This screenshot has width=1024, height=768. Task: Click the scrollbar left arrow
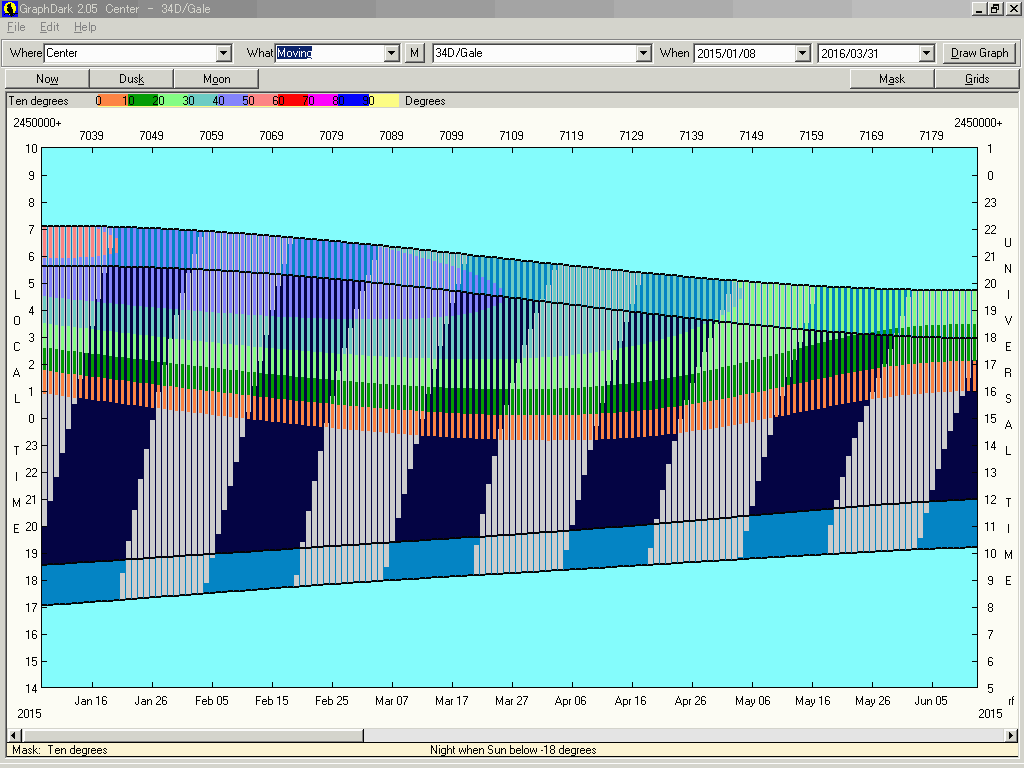[x=13, y=736]
